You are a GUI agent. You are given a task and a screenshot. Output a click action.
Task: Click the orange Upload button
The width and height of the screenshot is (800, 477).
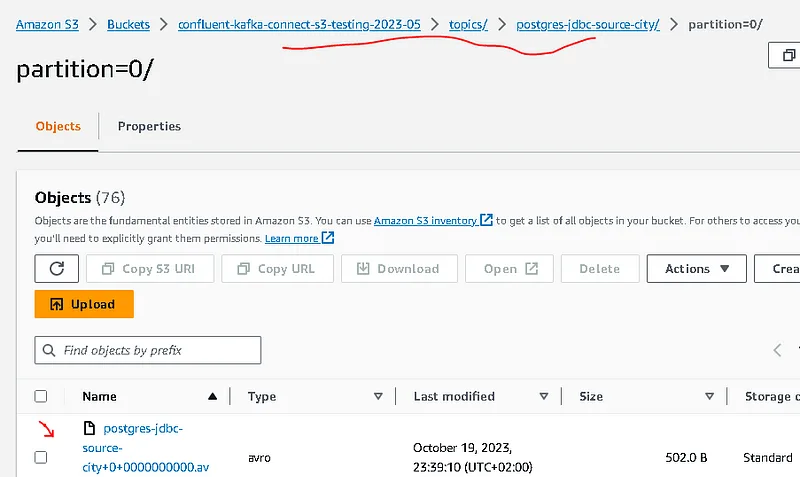tap(84, 304)
